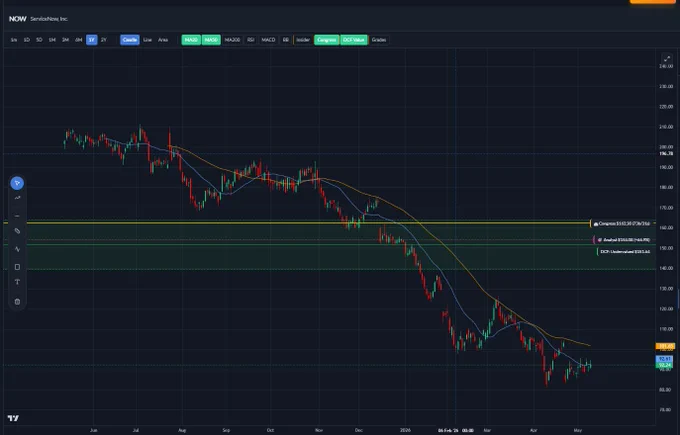Image resolution: width=680 pixels, height=435 pixels.
Task: Click the 196.78 price axis label
Action: [666, 154]
